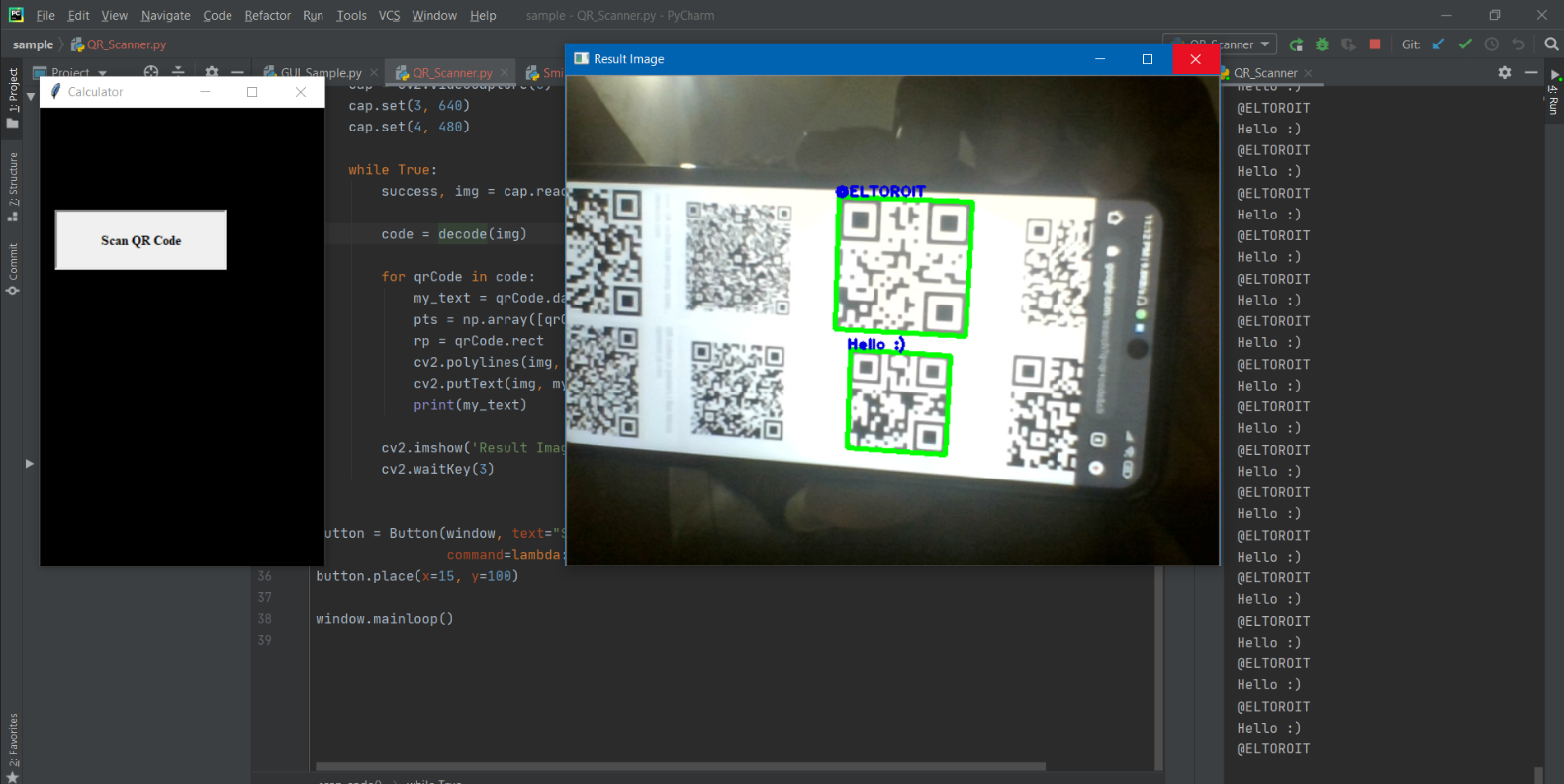This screenshot has width=1564, height=784.
Task: Toggle the Structure side tool button
Action: [13, 187]
